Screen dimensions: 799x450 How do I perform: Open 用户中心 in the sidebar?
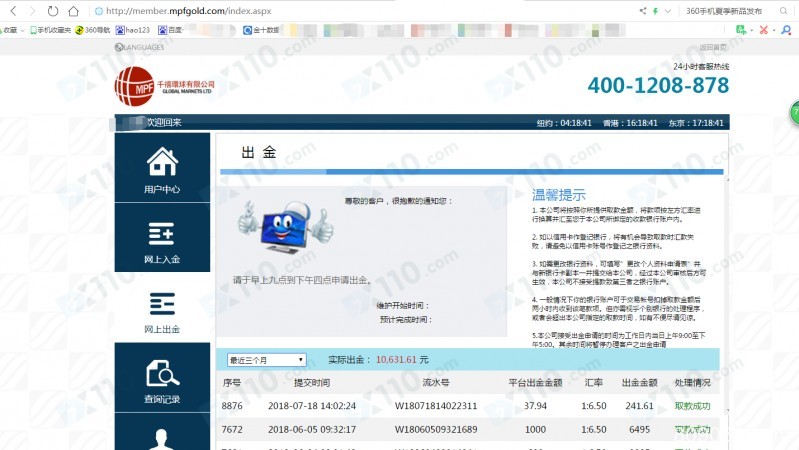[162, 168]
